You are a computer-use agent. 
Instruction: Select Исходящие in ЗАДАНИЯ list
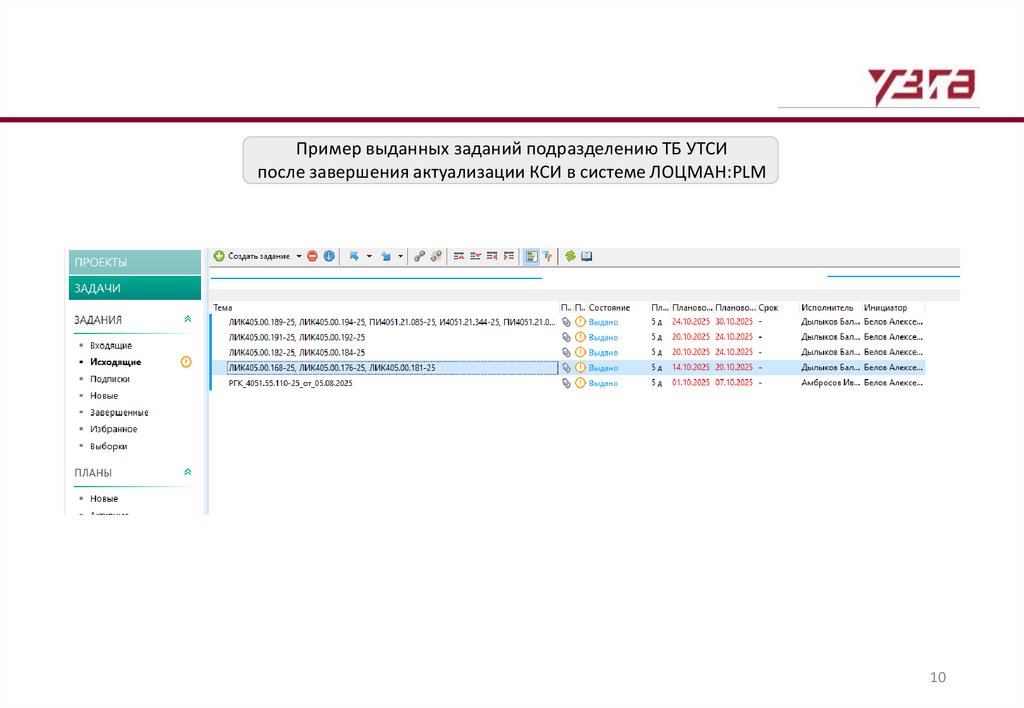point(116,362)
